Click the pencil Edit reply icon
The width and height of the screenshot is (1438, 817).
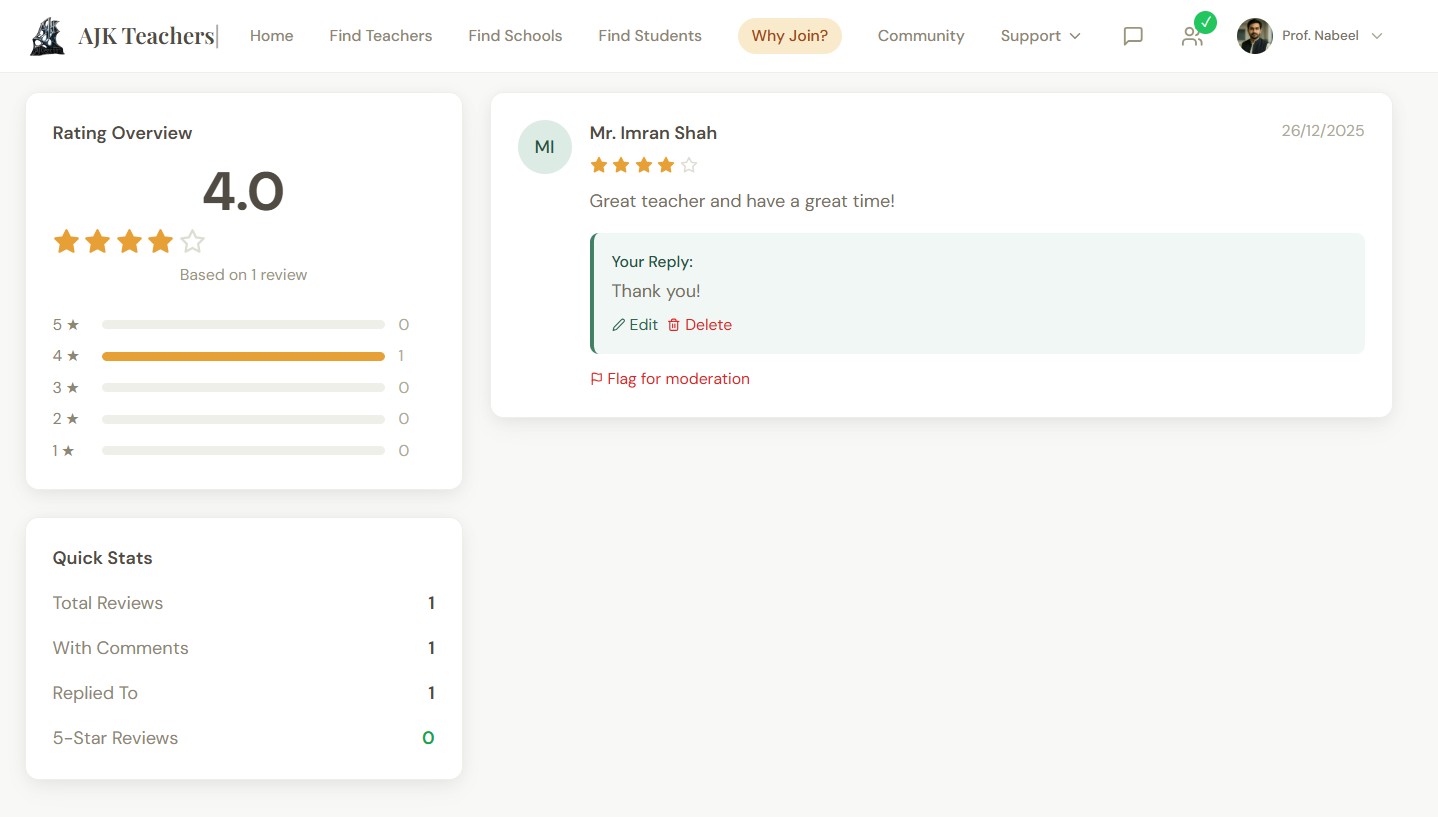(x=619, y=325)
